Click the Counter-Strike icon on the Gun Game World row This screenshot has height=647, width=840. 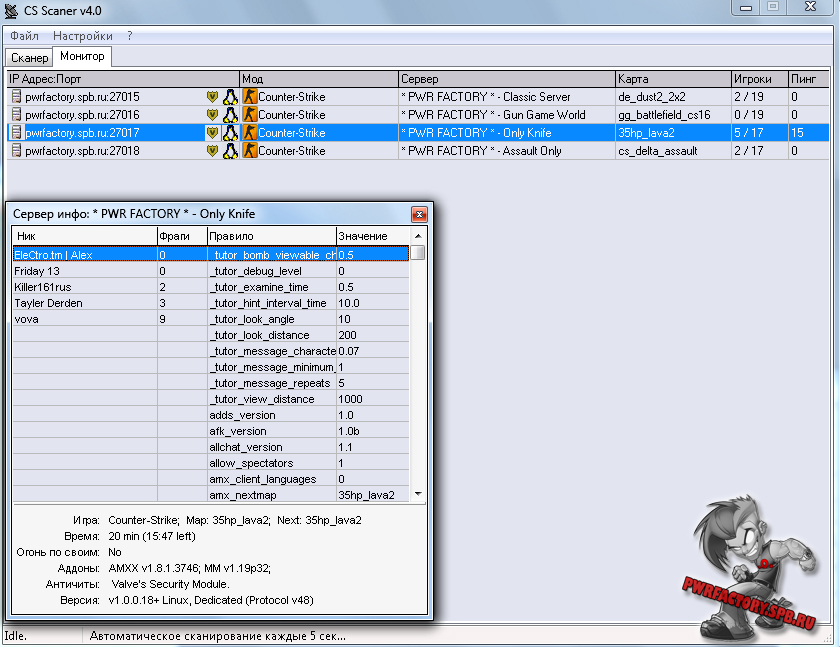[250, 115]
